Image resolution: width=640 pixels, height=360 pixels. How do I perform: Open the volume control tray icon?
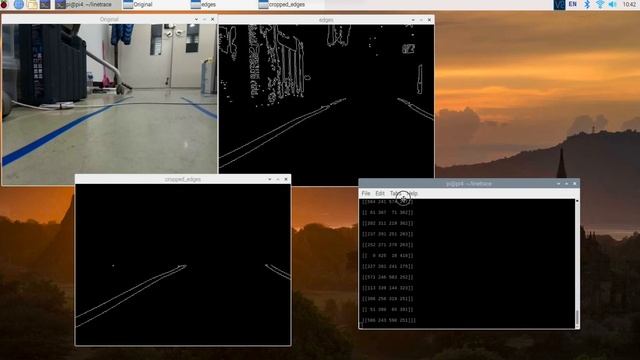pos(612,4)
